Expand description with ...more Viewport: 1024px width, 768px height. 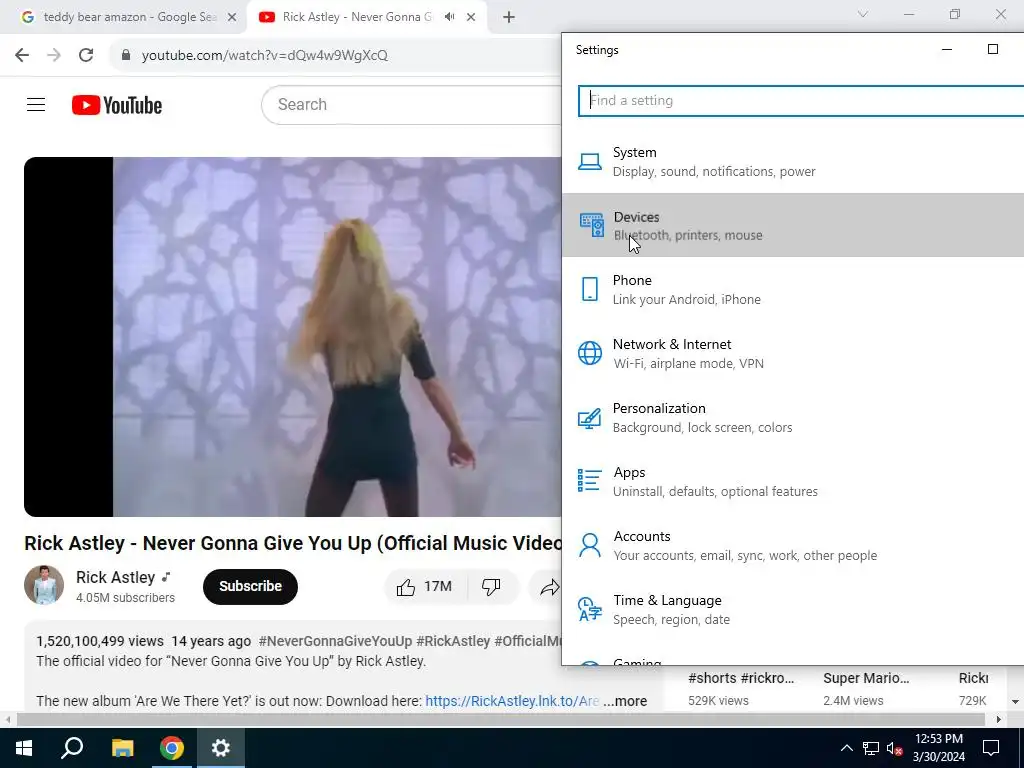[625, 701]
